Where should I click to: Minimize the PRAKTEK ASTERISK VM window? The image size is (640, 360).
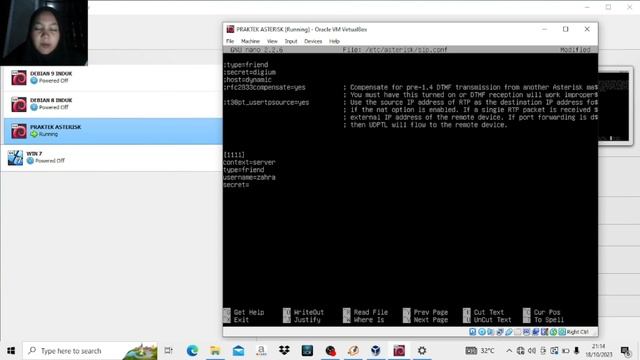[544, 29]
